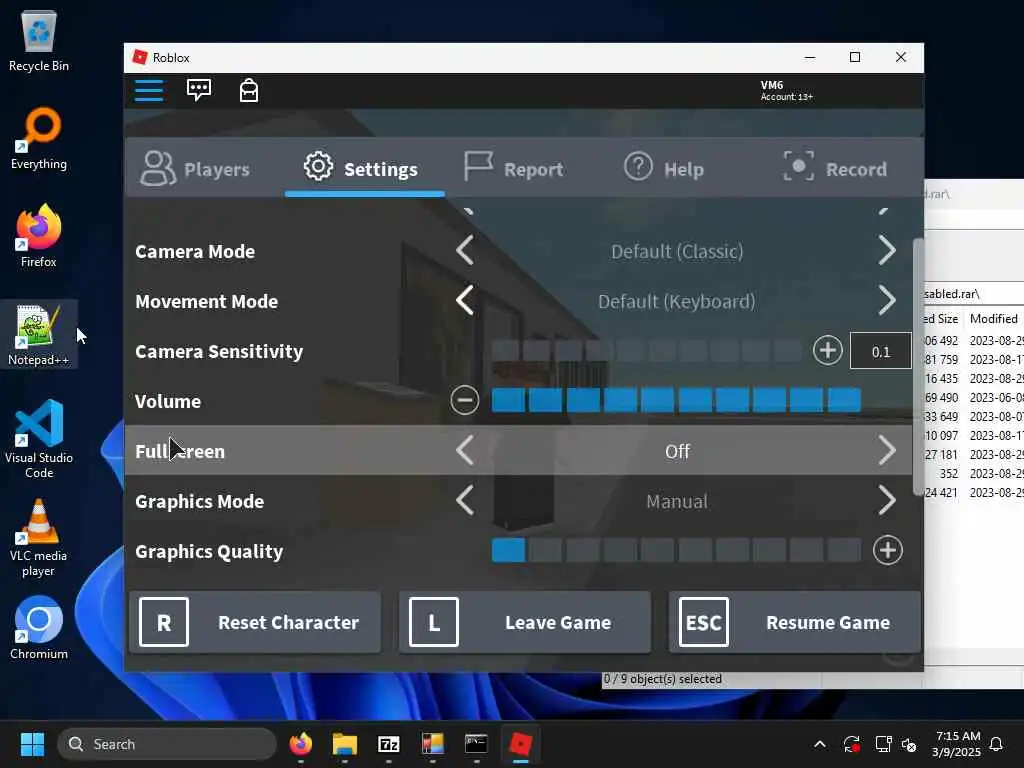Open the taskbar clock and date
This screenshot has width=1024, height=768.
click(956, 744)
